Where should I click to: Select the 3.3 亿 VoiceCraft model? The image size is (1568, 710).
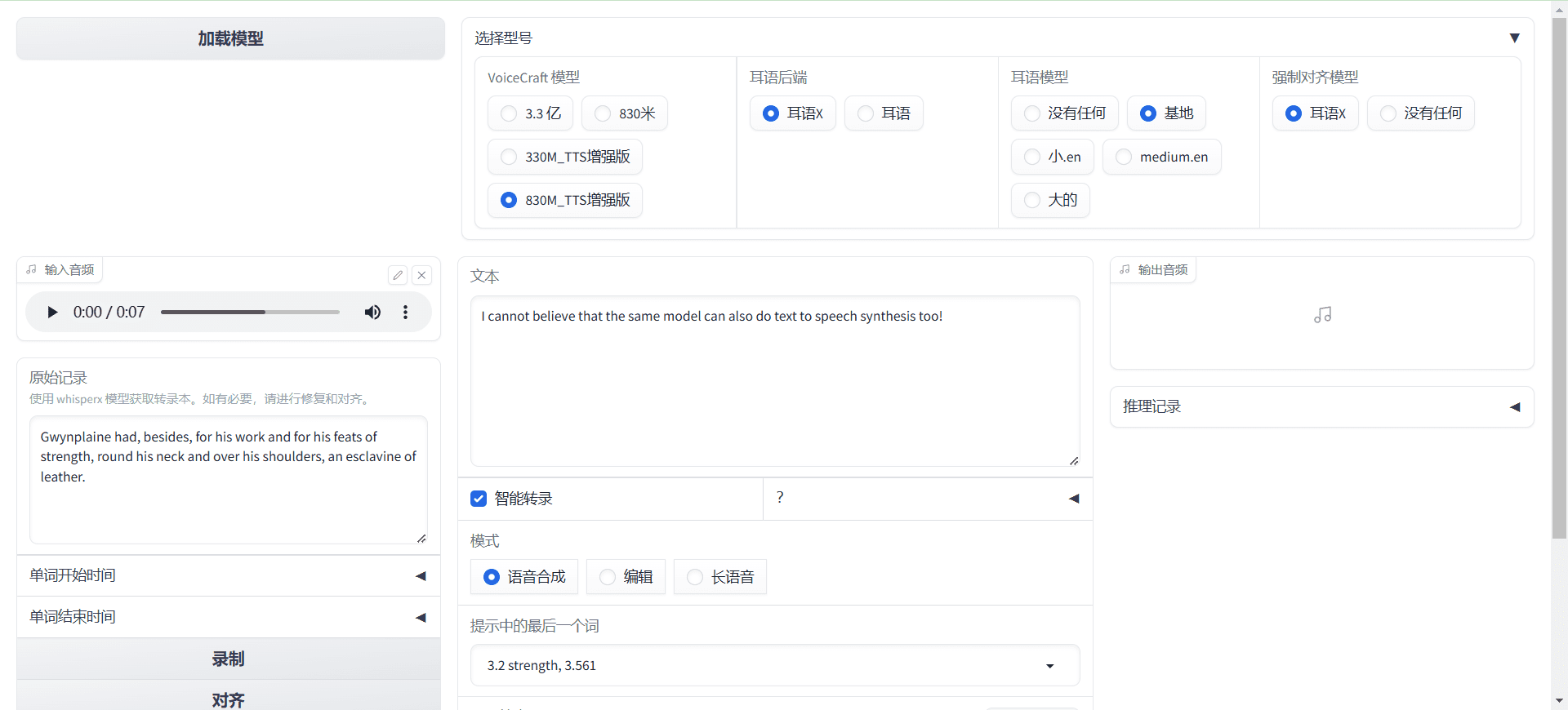click(x=530, y=113)
